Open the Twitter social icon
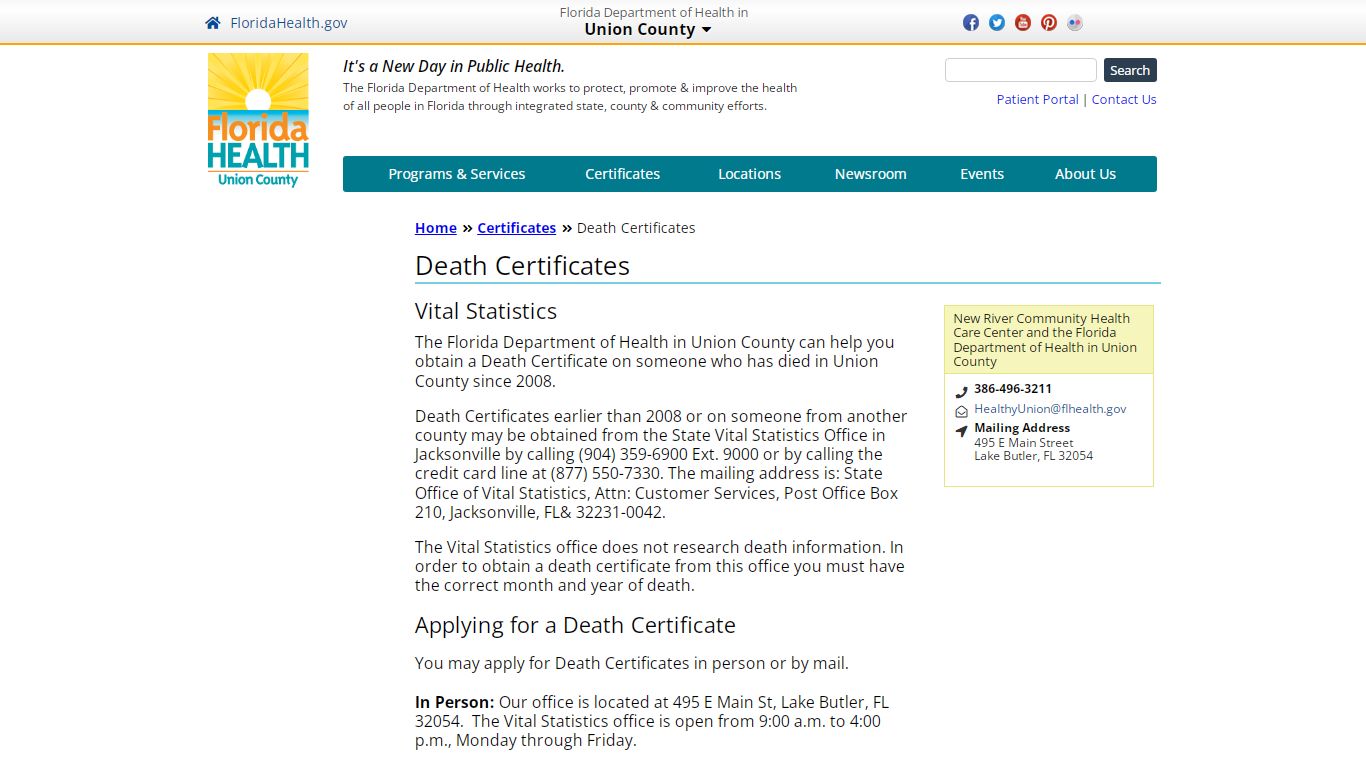The width and height of the screenshot is (1366, 768). (997, 23)
